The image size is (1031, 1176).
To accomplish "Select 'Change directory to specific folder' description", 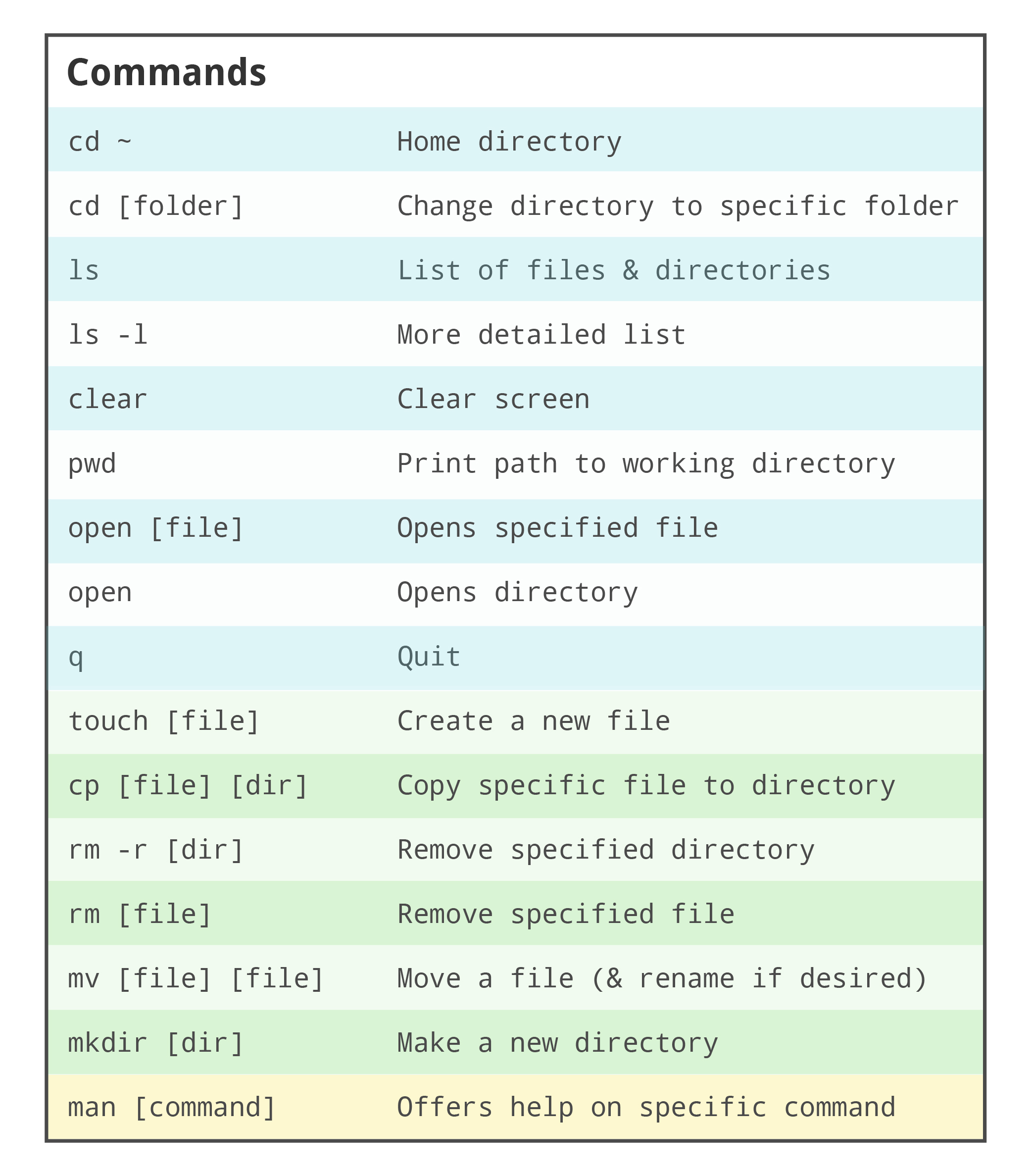I will click(x=678, y=206).
